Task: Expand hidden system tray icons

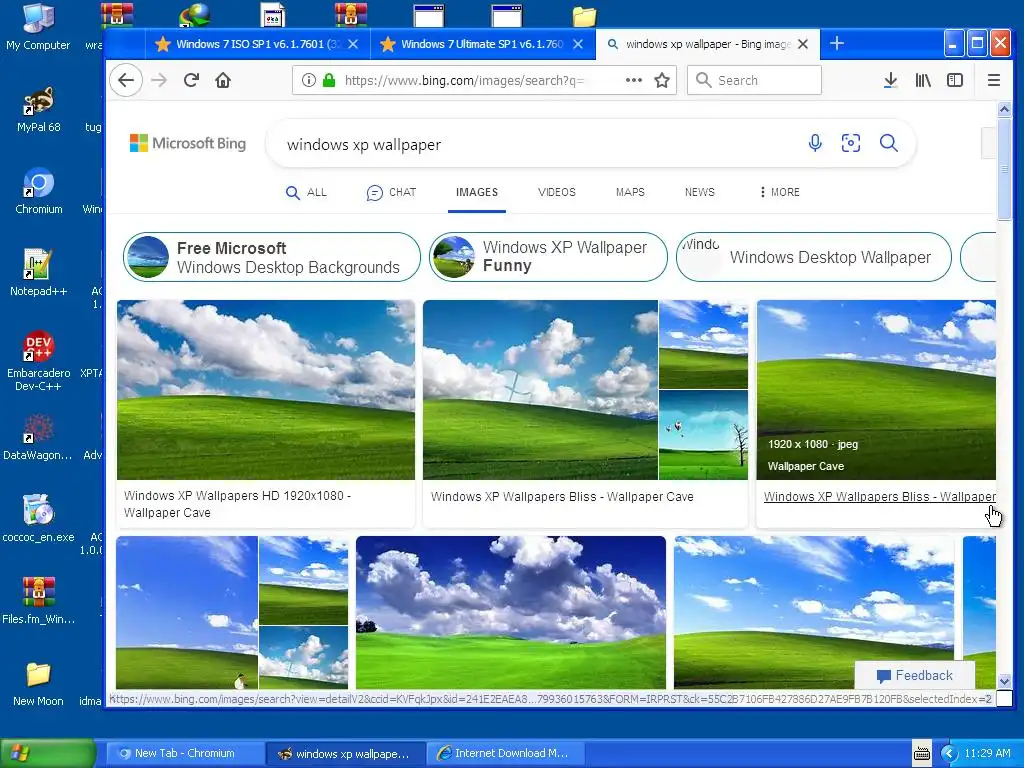Action: tap(948, 754)
